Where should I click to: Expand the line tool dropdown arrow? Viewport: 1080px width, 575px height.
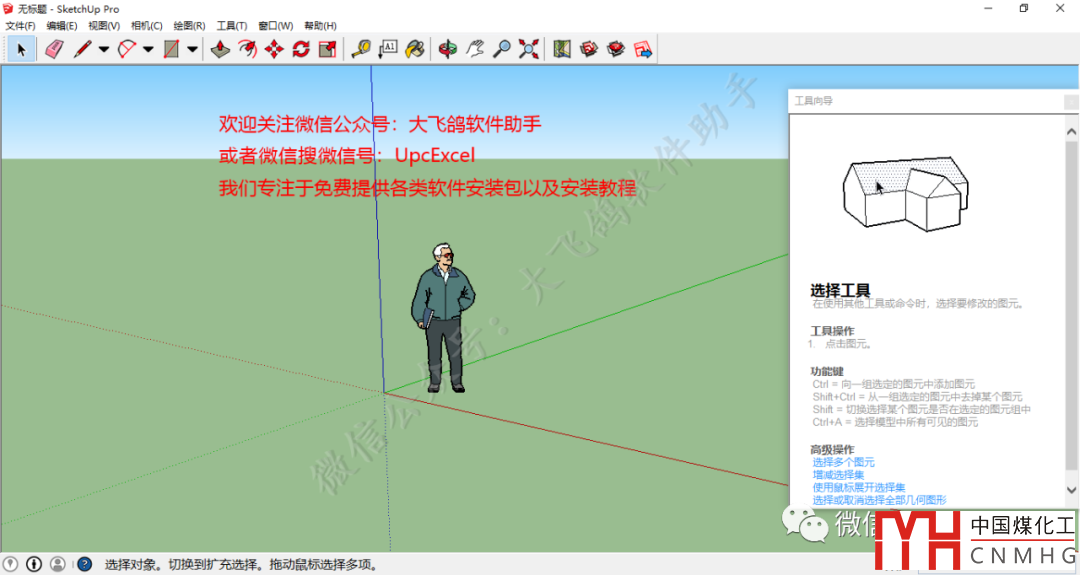pyautogui.click(x=104, y=49)
